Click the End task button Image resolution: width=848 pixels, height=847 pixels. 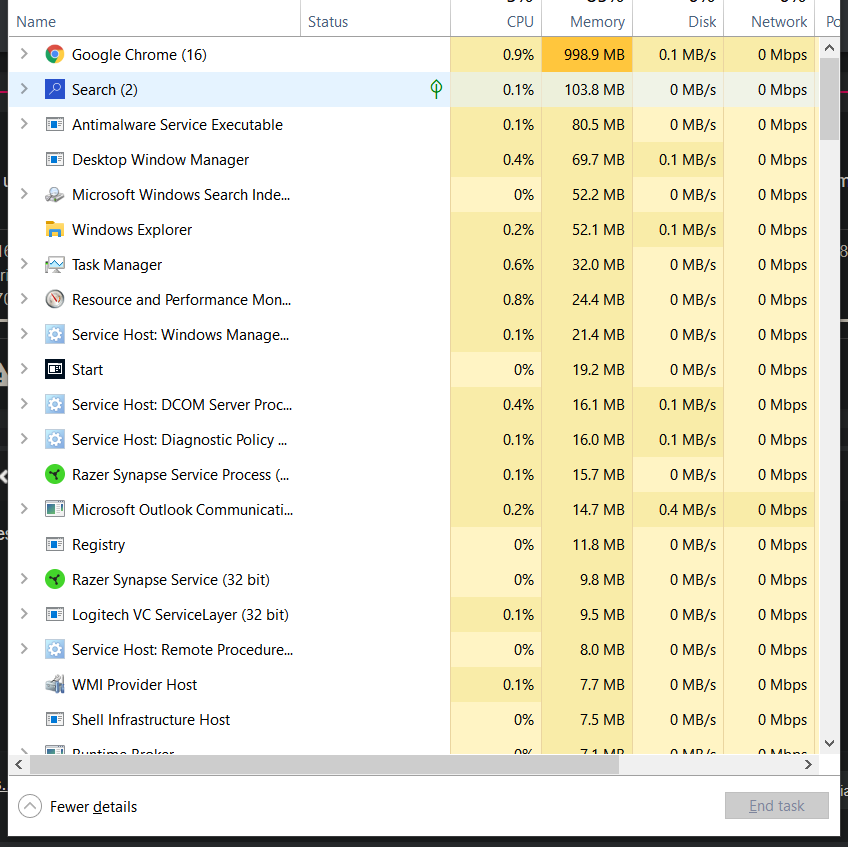[777, 806]
